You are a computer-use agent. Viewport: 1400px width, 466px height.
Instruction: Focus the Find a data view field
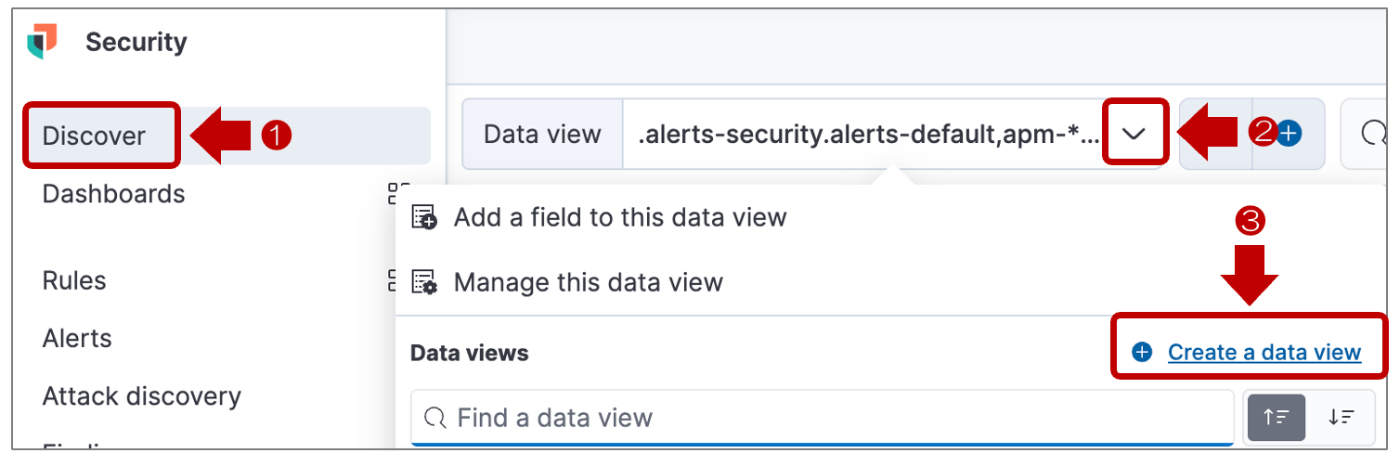tap(820, 417)
